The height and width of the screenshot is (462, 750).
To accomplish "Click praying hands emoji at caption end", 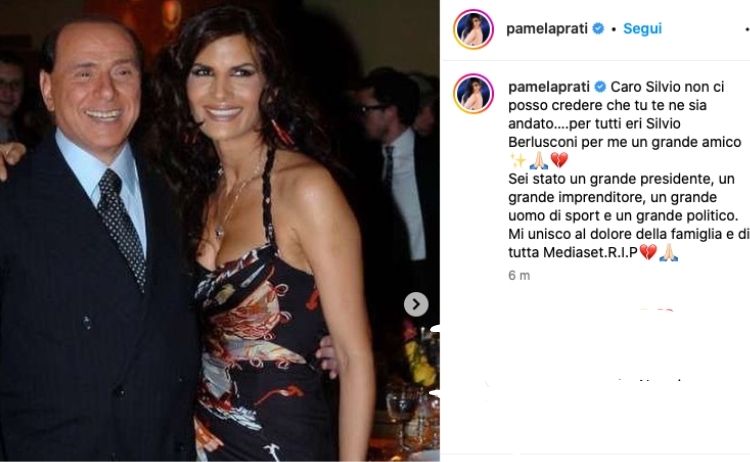I will [x=668, y=252].
